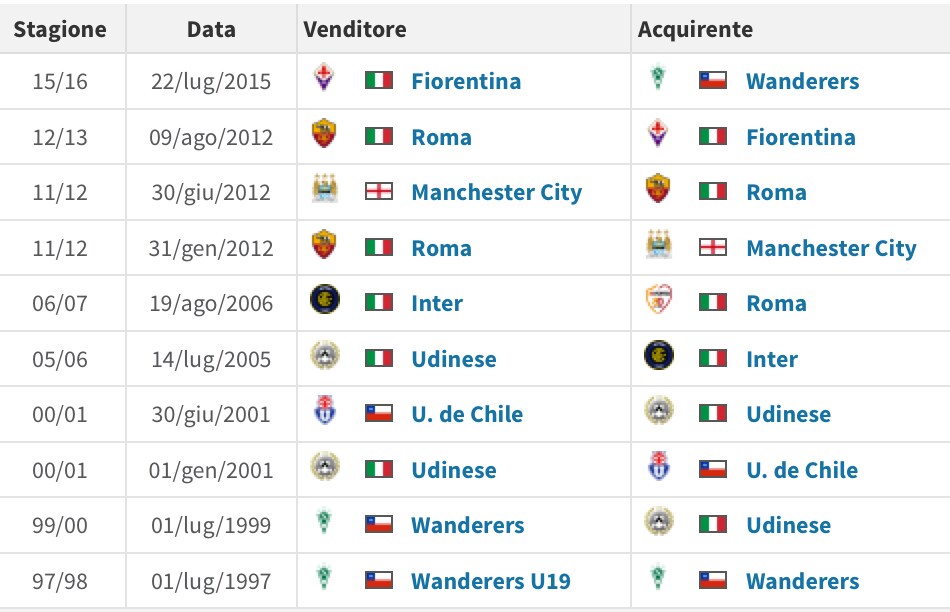Open Manchester City link in buyer column
950x612 pixels.
pos(831,248)
